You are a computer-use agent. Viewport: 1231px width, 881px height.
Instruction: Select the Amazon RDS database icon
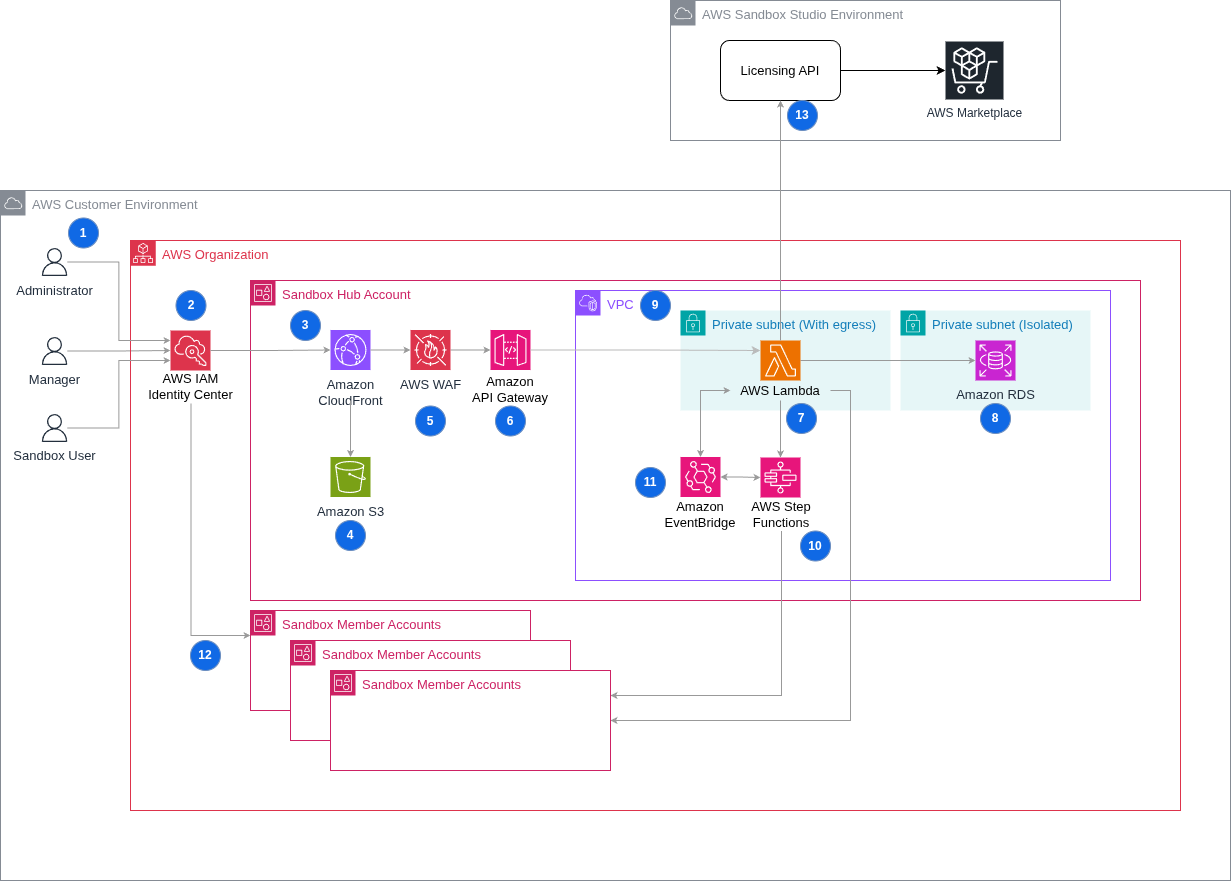pyautogui.click(x=995, y=360)
